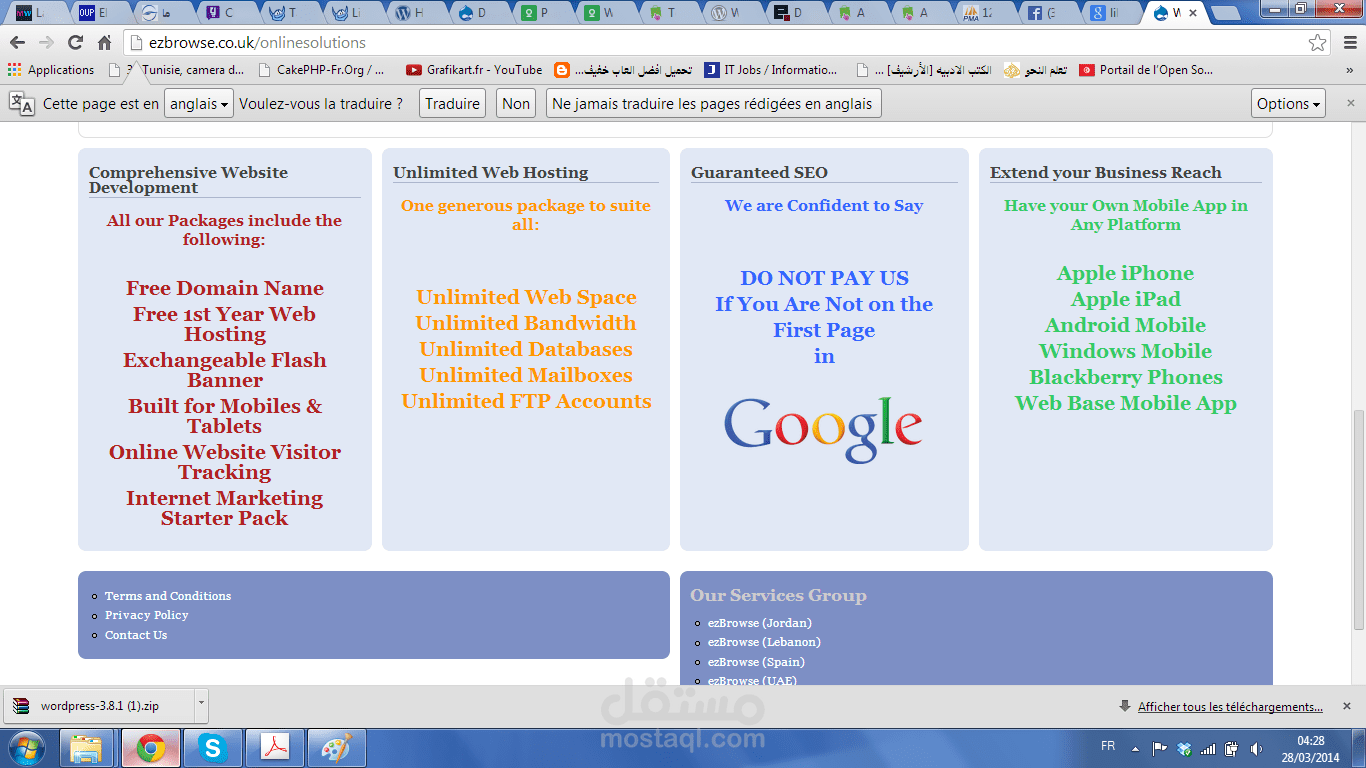Image resolution: width=1366 pixels, height=768 pixels.
Task: Click the translate icon in the translation bar
Action: pyautogui.click(x=22, y=103)
